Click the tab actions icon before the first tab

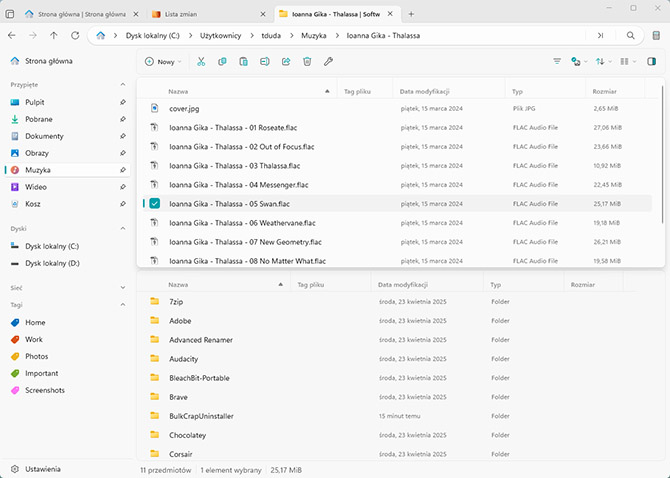click(x=9, y=14)
